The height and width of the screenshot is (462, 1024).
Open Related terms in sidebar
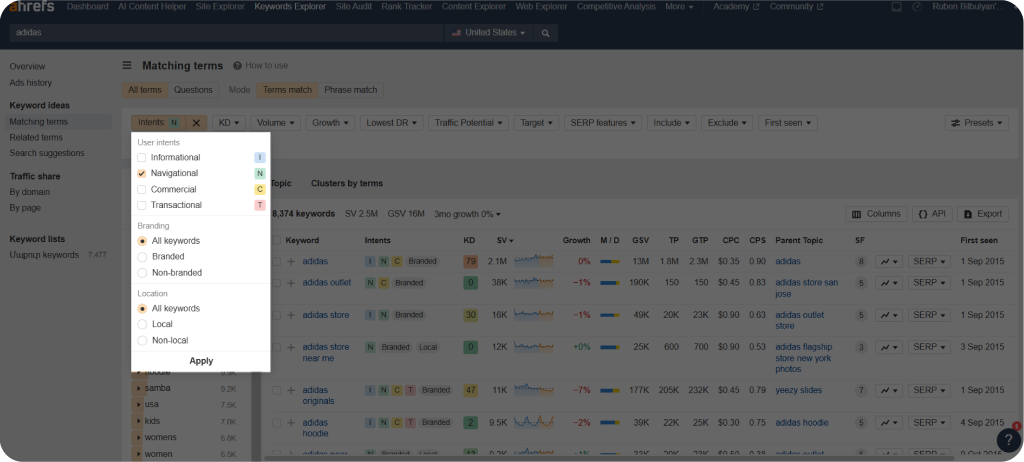(x=36, y=137)
